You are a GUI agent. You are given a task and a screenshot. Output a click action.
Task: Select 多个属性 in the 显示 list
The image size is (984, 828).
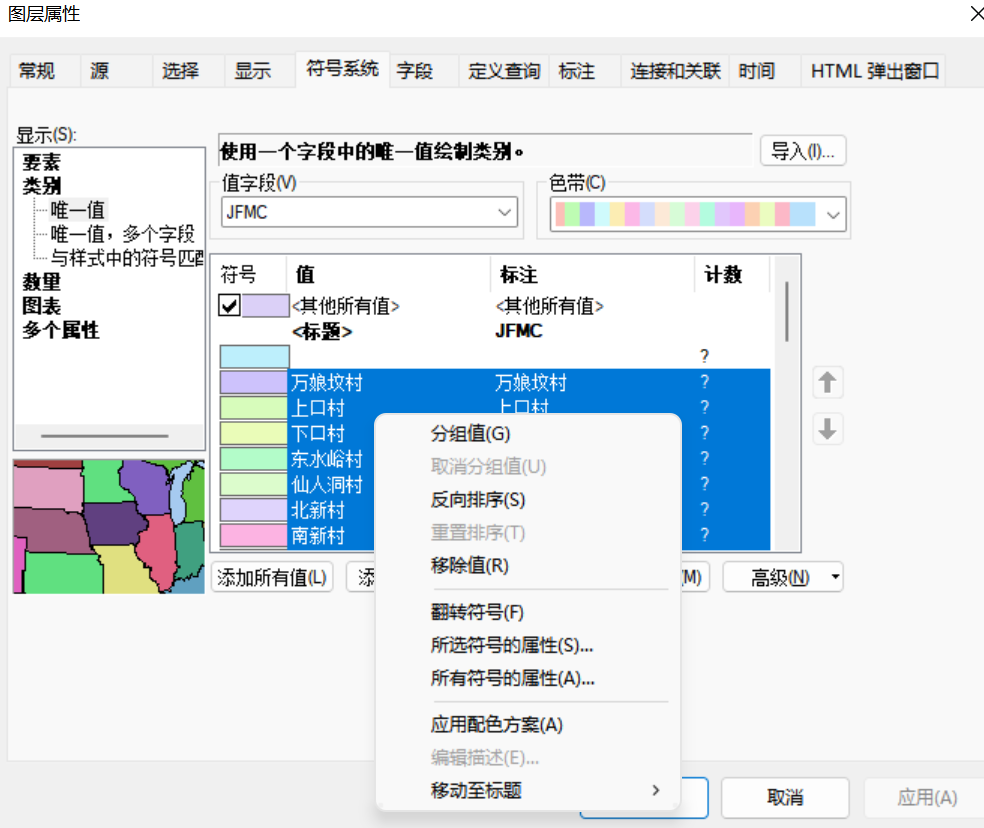(x=60, y=330)
